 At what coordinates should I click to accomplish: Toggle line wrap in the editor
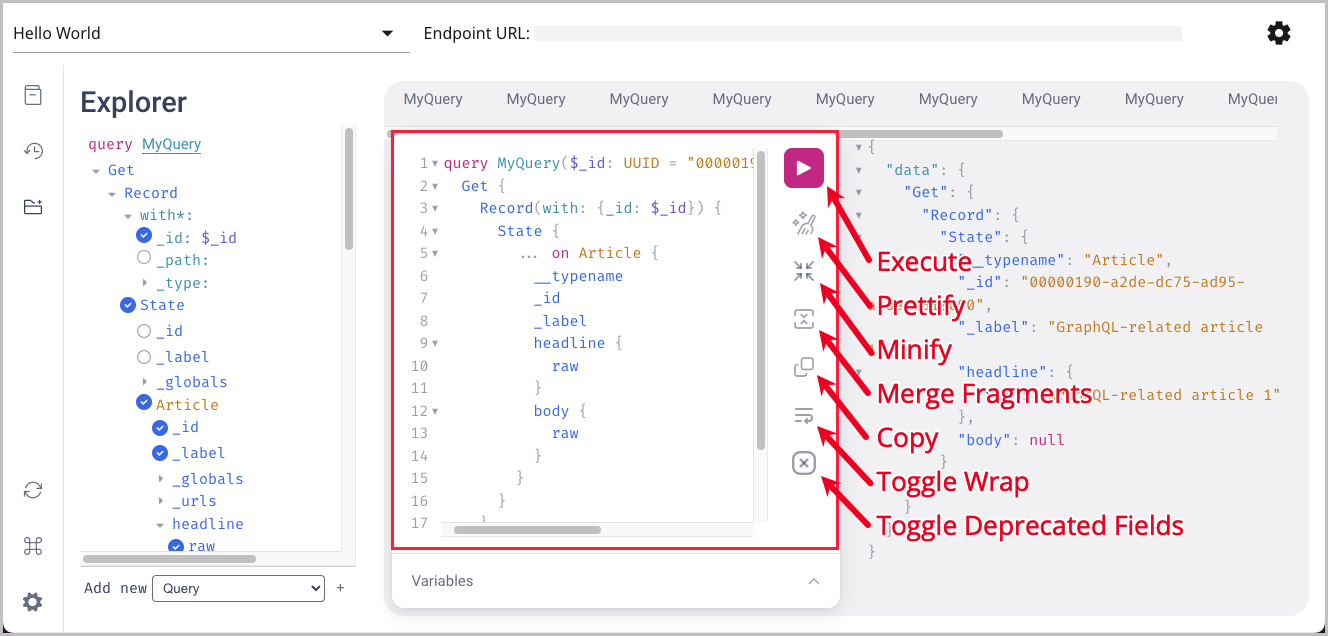[804, 415]
